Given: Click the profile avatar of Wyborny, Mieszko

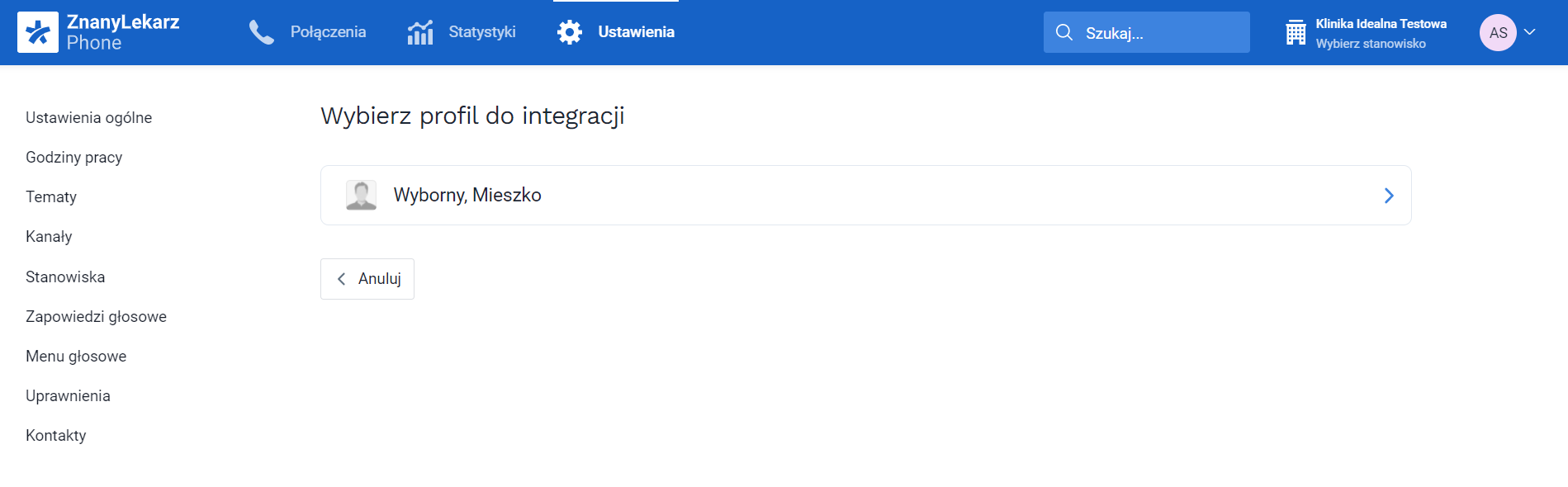Looking at the screenshot, I should (360, 195).
